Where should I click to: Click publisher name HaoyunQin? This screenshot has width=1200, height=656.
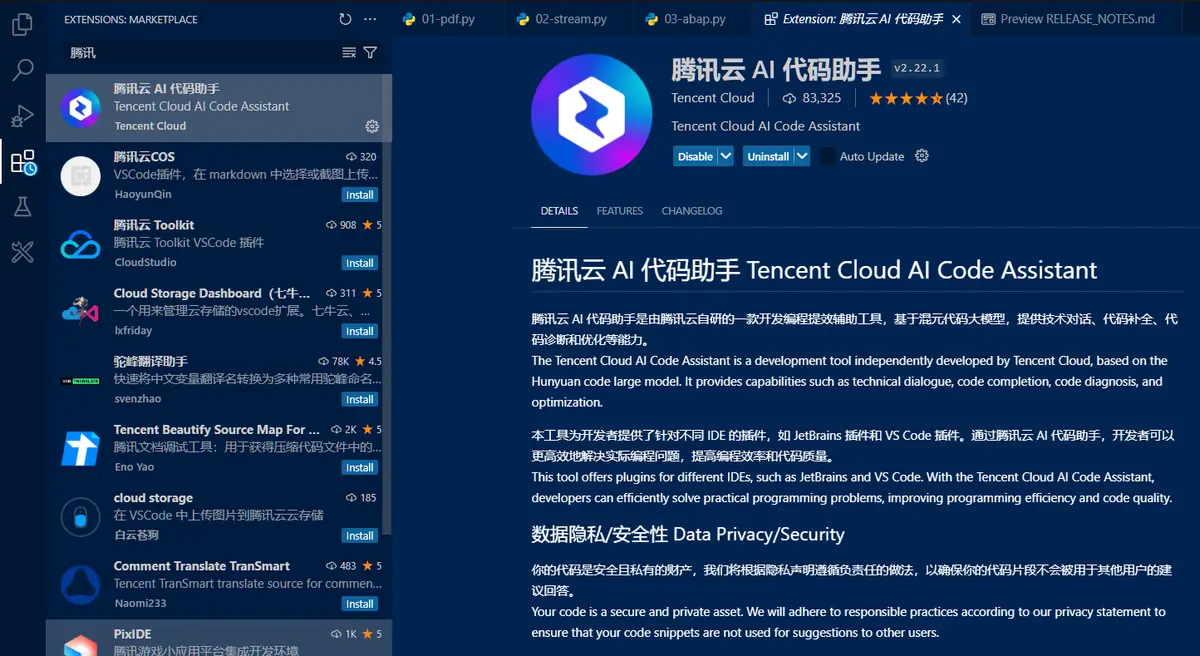(143, 194)
